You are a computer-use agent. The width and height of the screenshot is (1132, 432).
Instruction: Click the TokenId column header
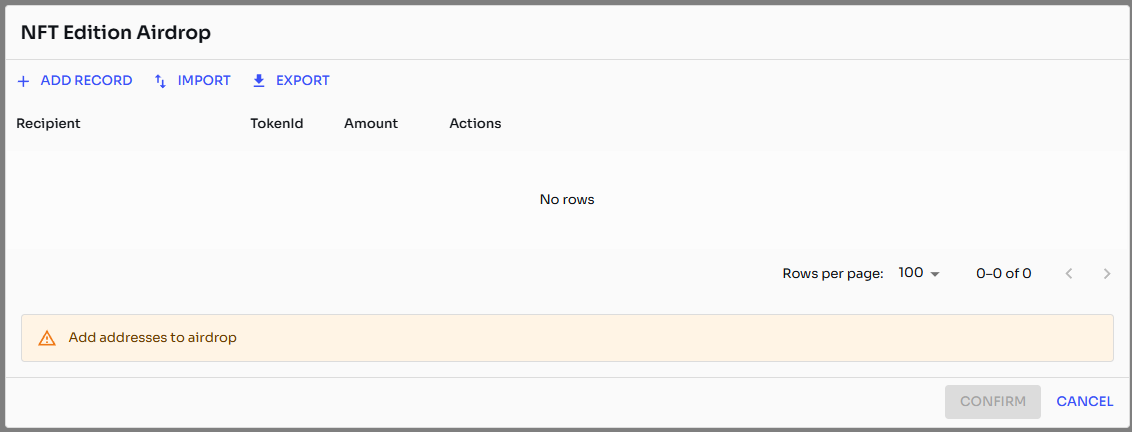point(276,124)
